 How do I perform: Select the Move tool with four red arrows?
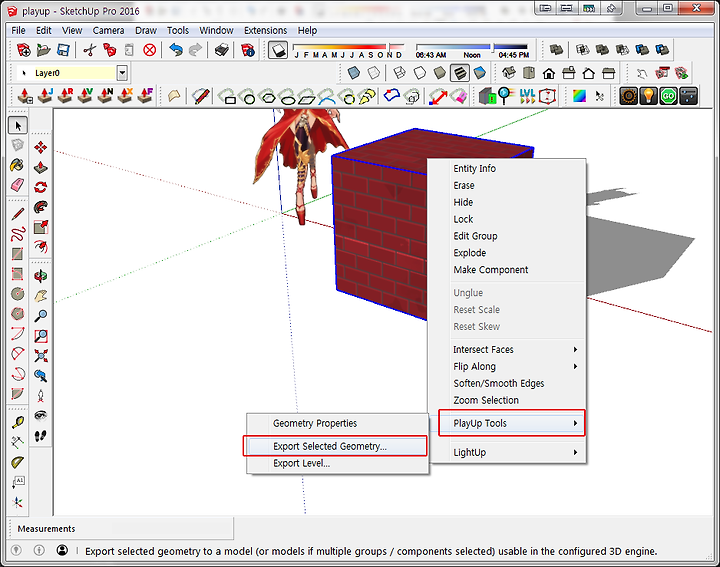point(40,147)
